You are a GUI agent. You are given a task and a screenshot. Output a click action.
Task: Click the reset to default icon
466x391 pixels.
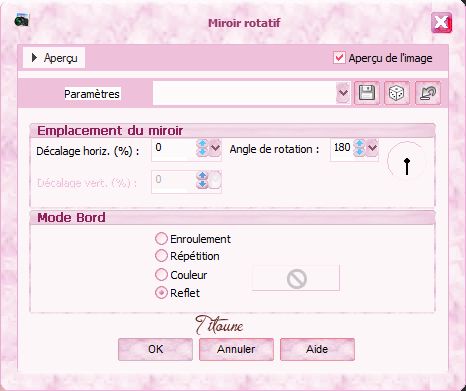click(x=428, y=93)
